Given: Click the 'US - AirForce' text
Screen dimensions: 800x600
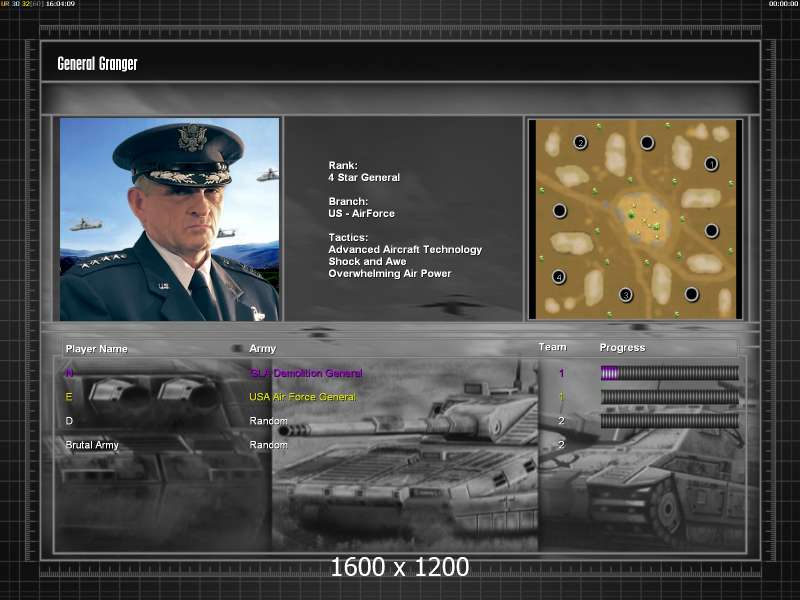Looking at the screenshot, I should (x=362, y=213).
